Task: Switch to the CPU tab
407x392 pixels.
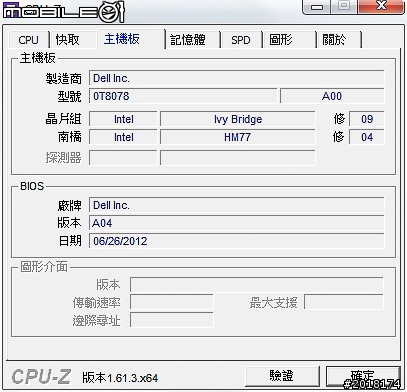Action: (29, 40)
